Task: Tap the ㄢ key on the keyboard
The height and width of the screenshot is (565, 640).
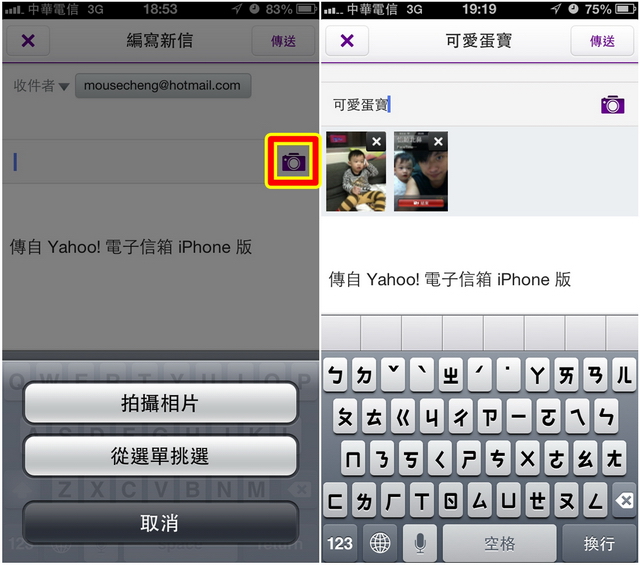Action: pyautogui.click(x=596, y=374)
